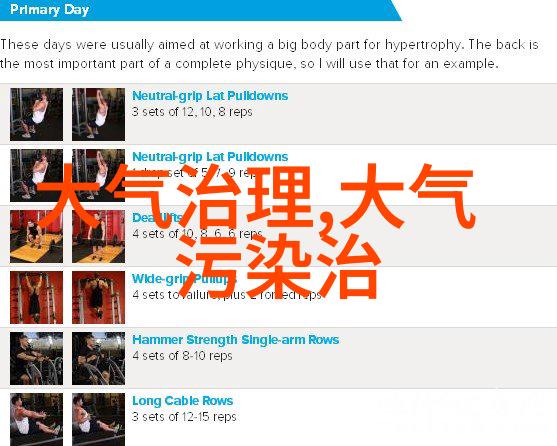
Task: View first lat pulldown end position thumbnail
Action: [x=98, y=114]
